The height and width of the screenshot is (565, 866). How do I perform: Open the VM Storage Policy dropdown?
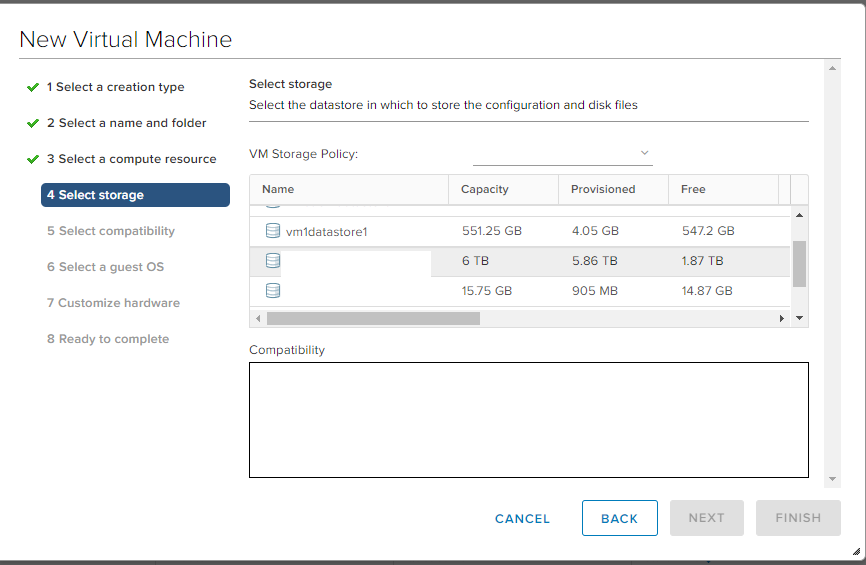tap(562, 154)
